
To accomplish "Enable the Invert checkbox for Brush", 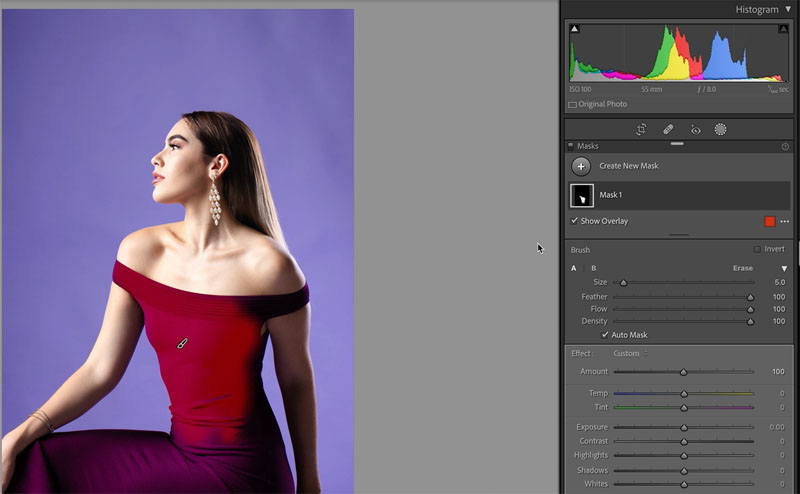I will point(757,249).
